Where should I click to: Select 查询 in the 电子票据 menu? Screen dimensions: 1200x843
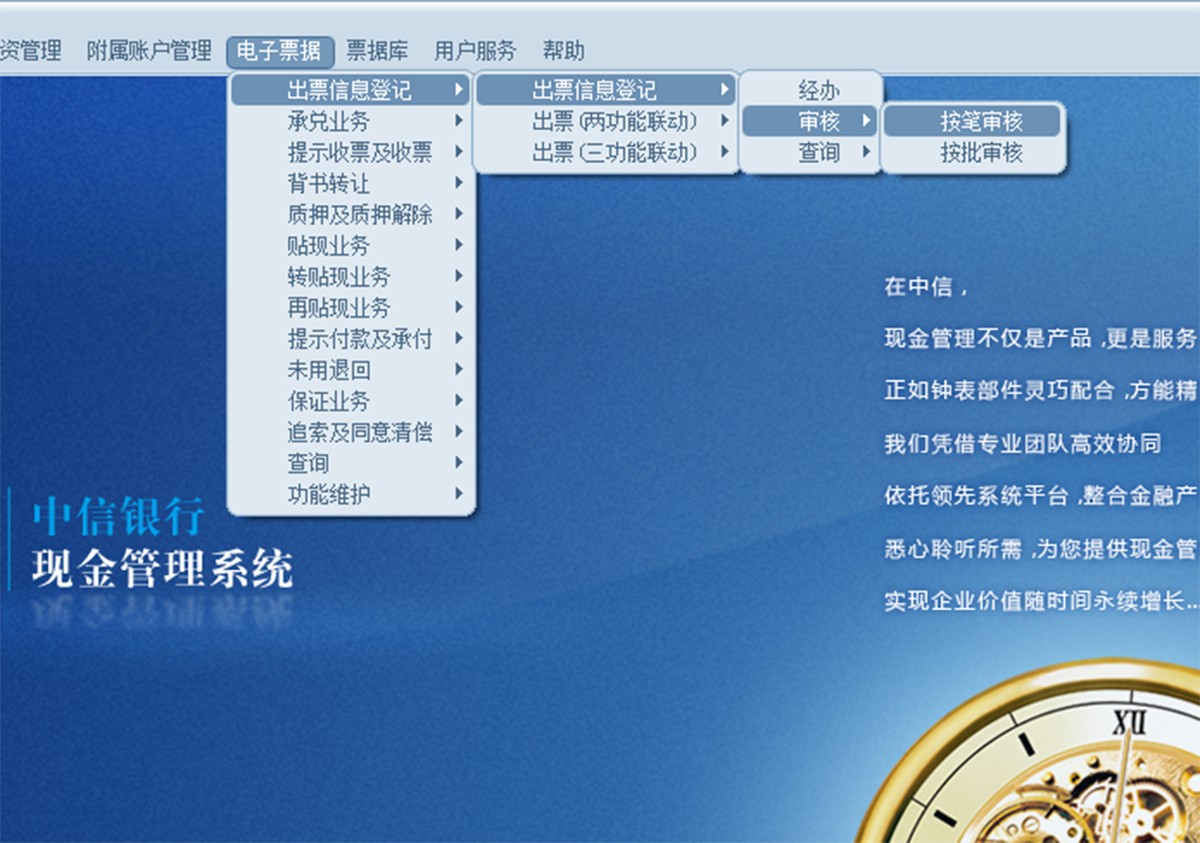[351, 462]
